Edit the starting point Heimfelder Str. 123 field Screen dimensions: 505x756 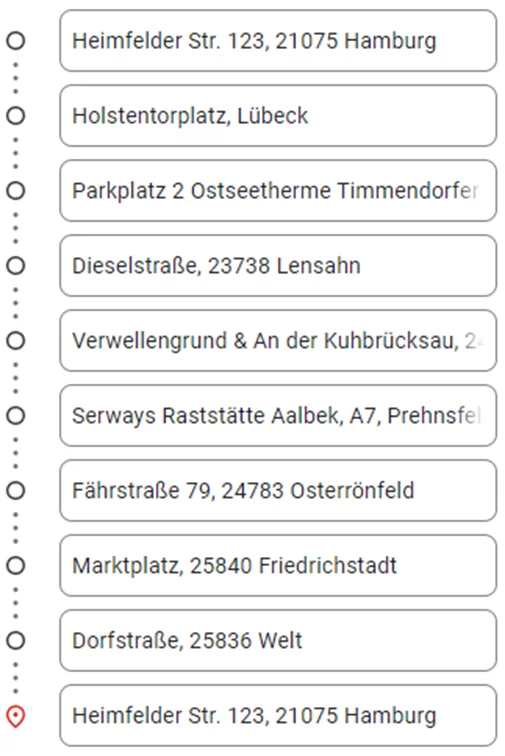pos(278,40)
